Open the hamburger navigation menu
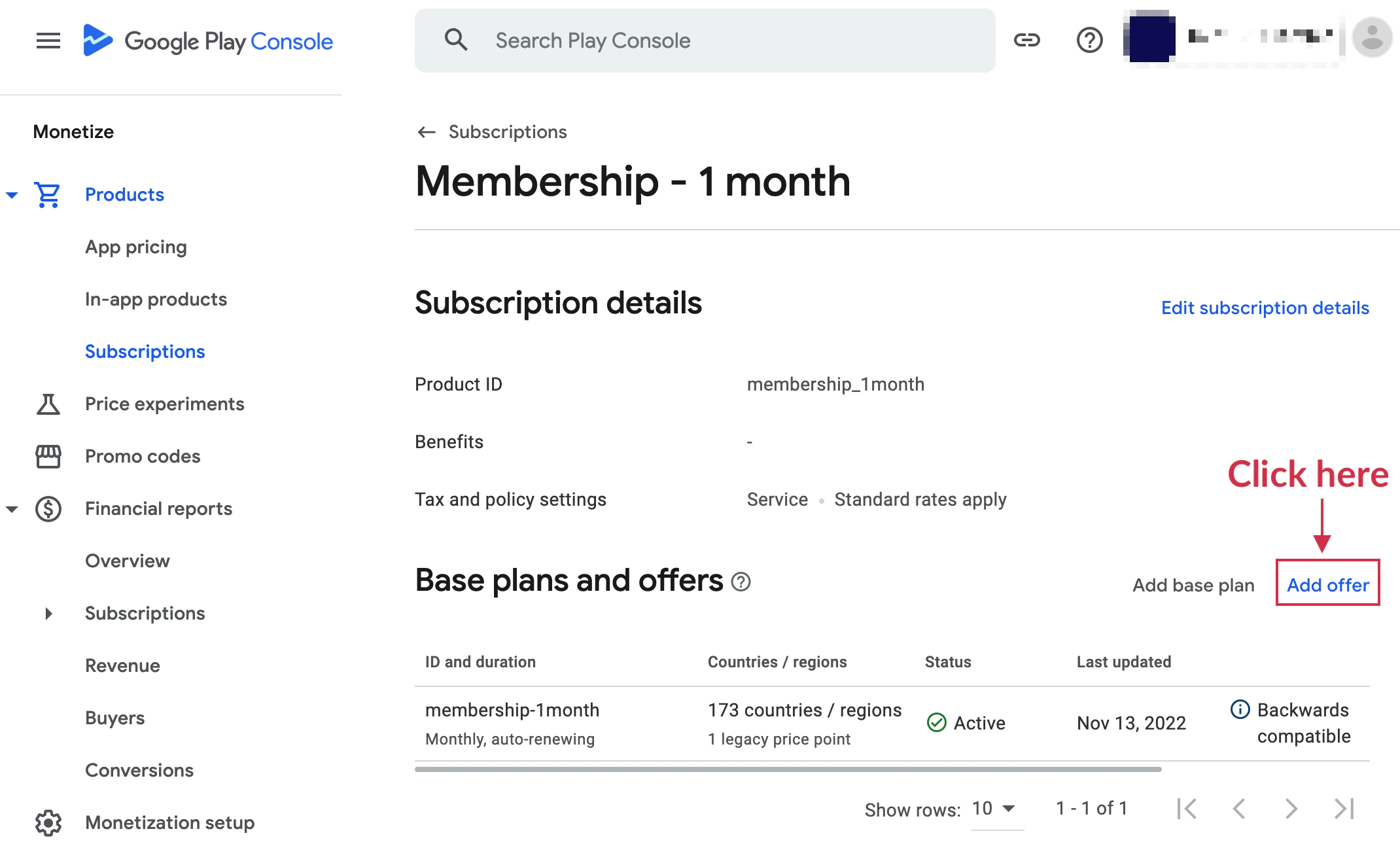Viewport: 1400px width, 844px height. point(48,41)
